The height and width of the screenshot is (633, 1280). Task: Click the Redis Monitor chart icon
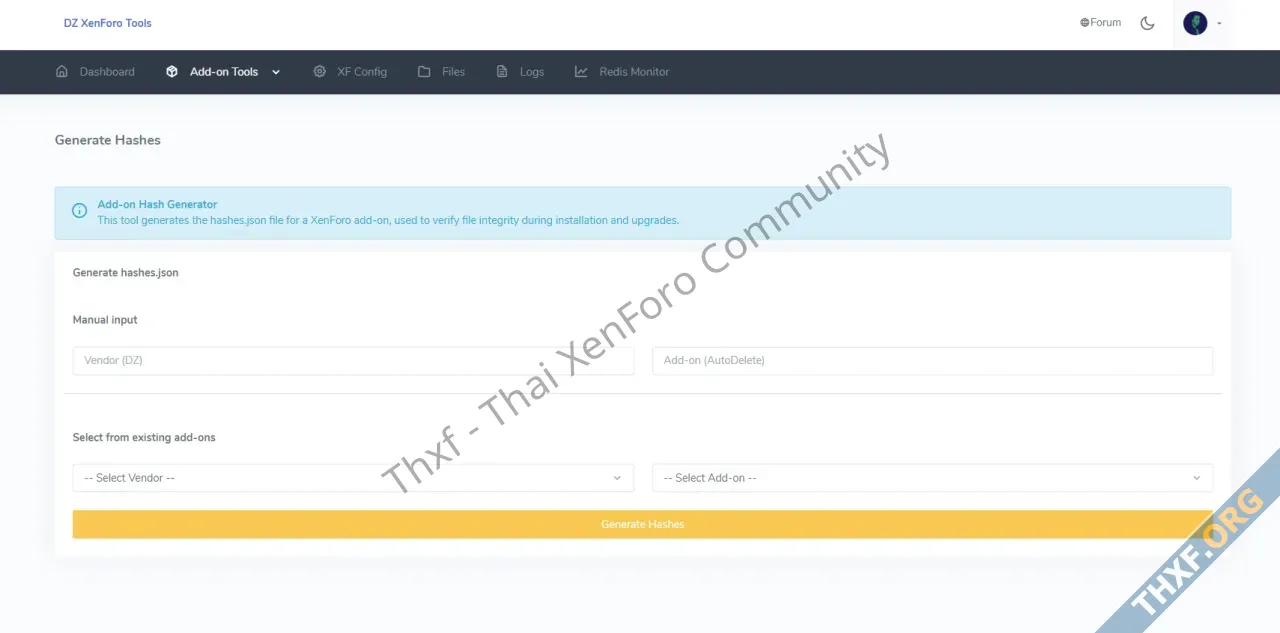point(581,72)
